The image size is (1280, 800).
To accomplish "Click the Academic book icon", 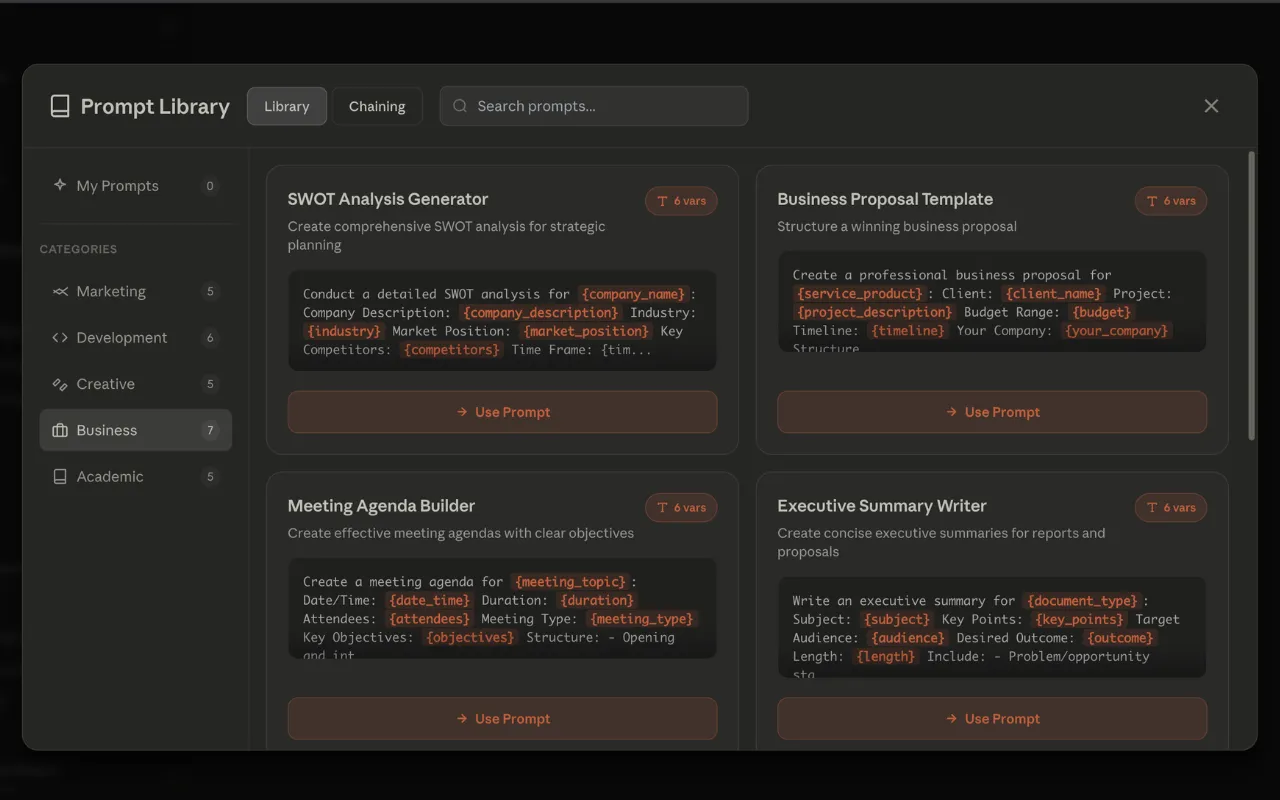I will tap(60, 477).
